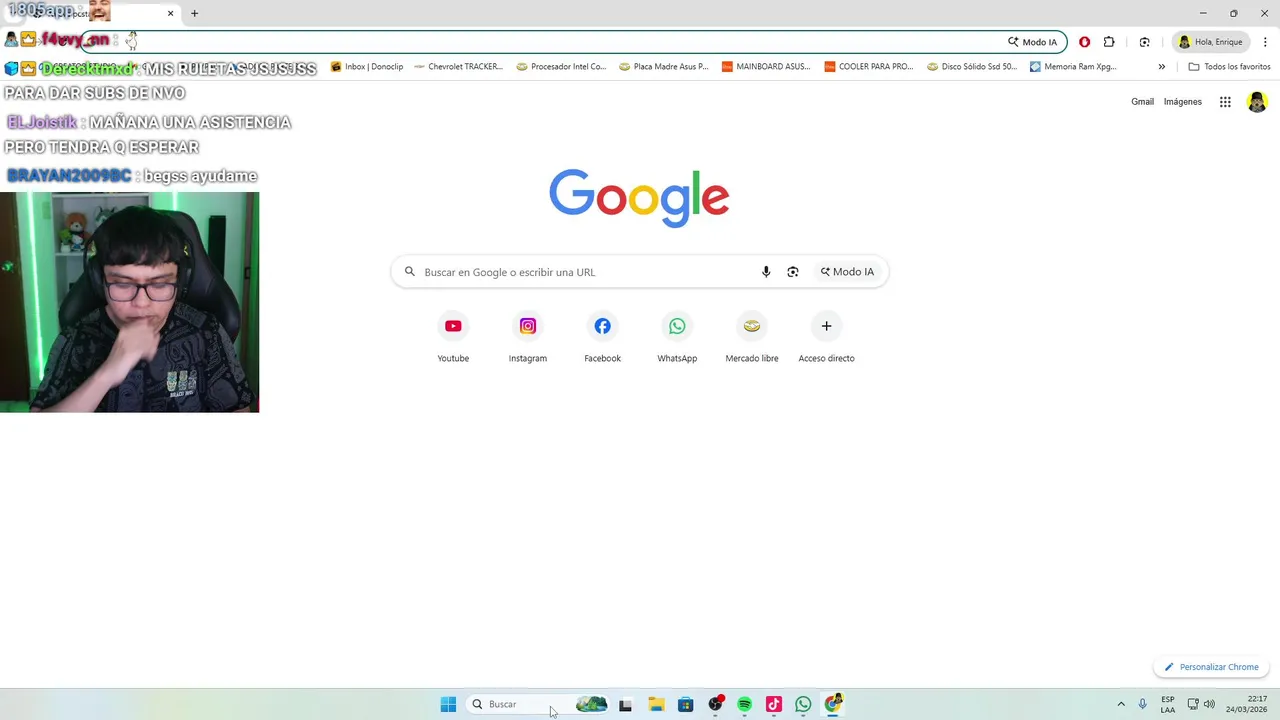Open the Google account avatar on the page
Image resolution: width=1280 pixels, height=720 pixels.
click(x=1257, y=102)
